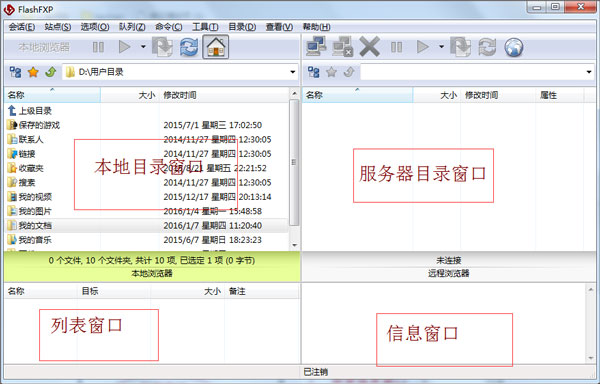Select the 我的音乐 folder
Viewport: 600px width, 384px height.
(x=29, y=240)
